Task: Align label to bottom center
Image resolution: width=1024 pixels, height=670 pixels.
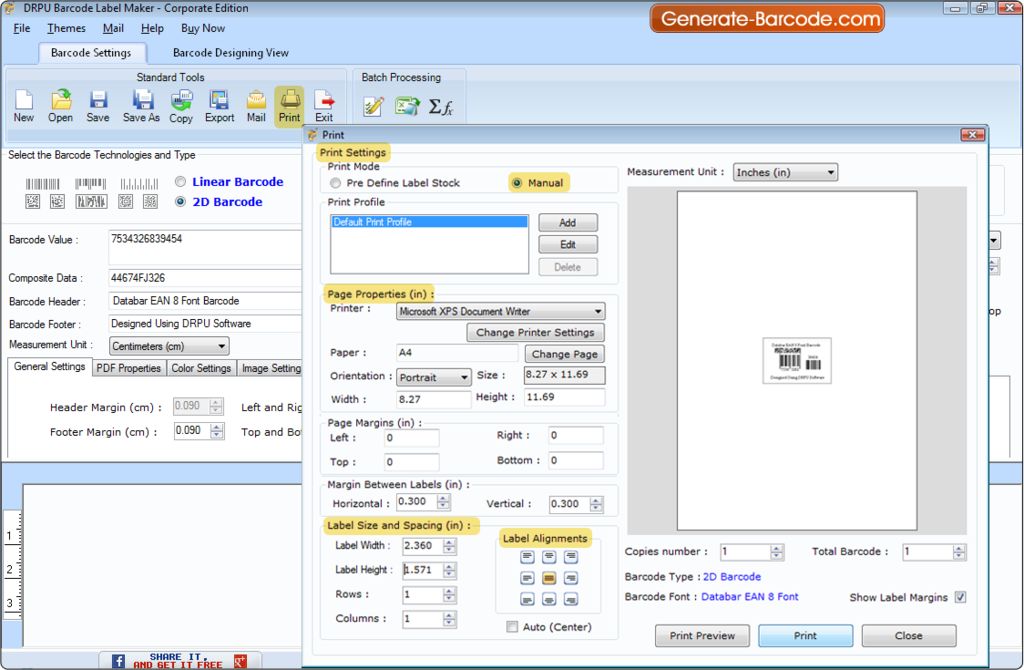Action: 549,599
